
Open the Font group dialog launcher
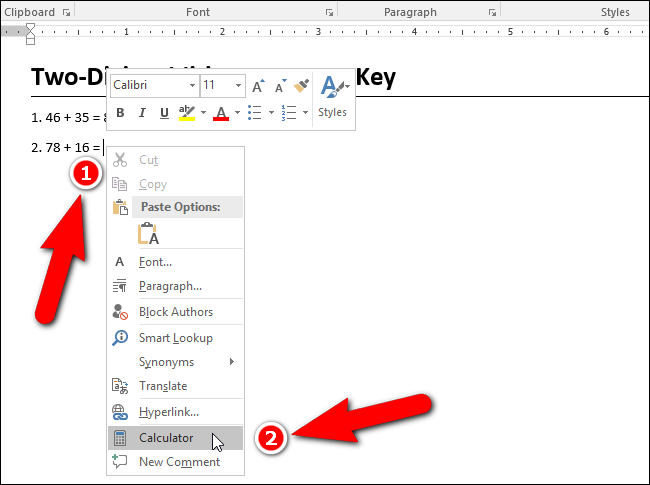tap(330, 12)
